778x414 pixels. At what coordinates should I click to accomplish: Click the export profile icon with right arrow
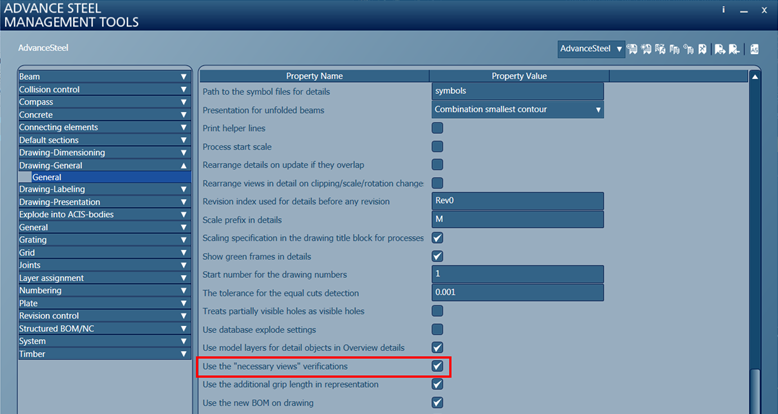pos(720,49)
